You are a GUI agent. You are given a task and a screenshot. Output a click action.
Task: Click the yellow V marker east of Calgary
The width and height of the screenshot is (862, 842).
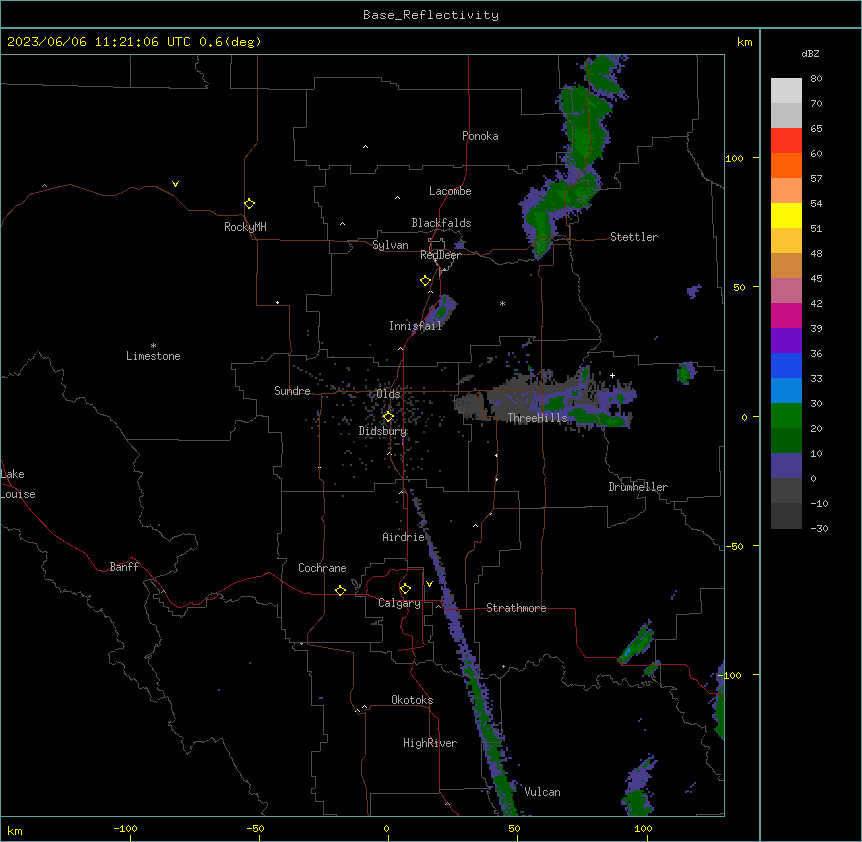pos(429,584)
